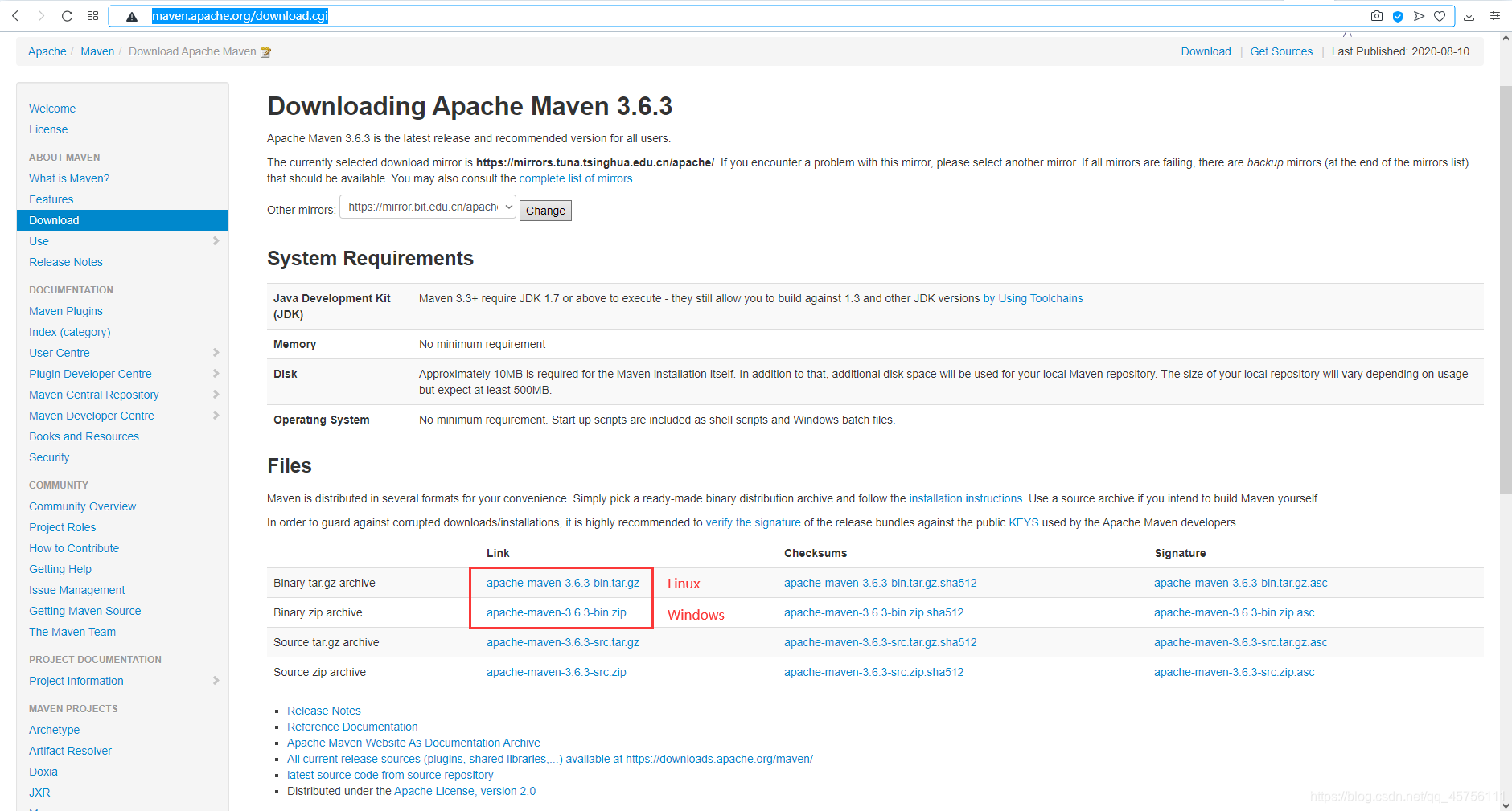This screenshot has width=1512, height=811.
Task: Click Maven breadcrumb link
Action: (x=97, y=51)
